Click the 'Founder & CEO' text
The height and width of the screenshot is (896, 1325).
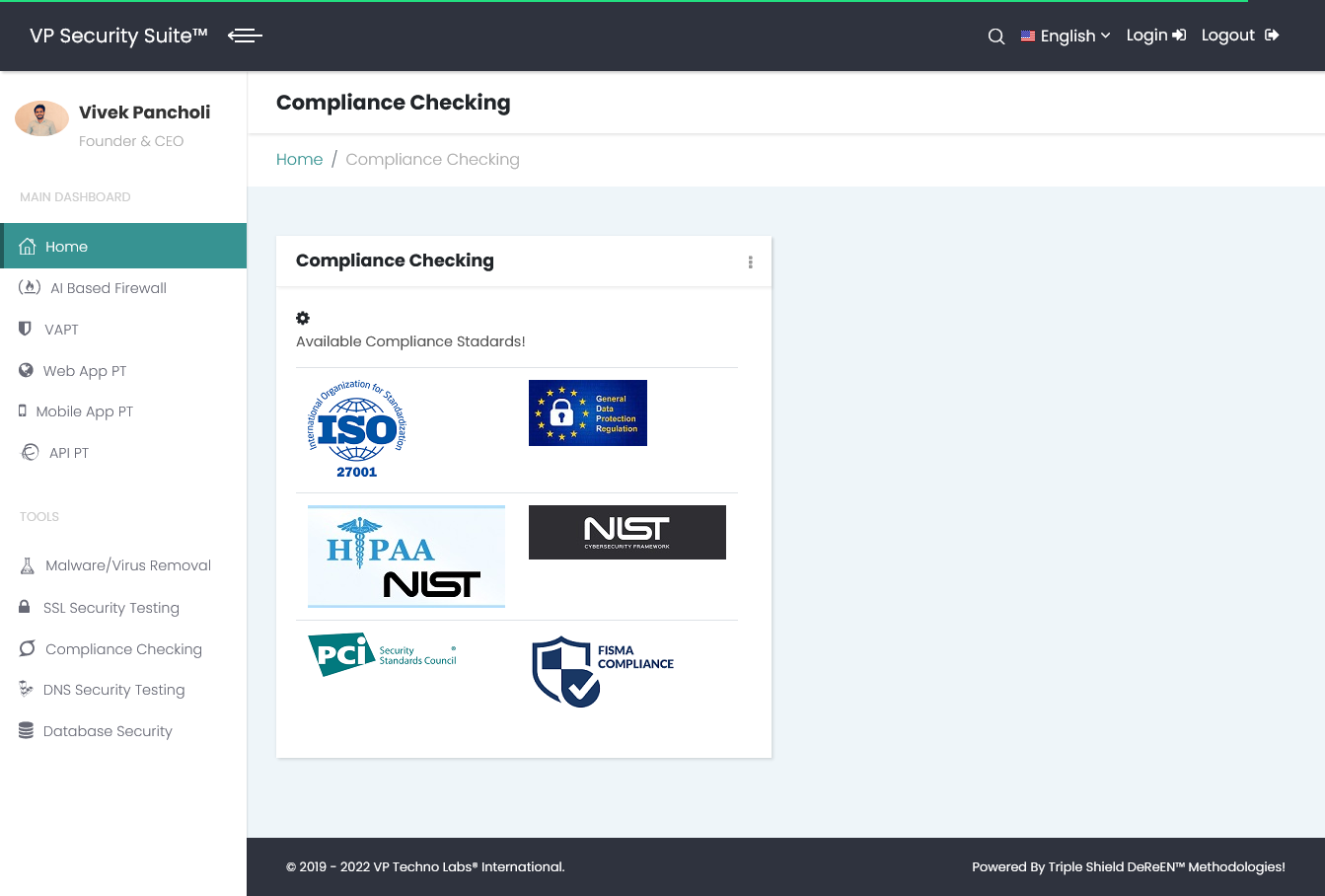point(131,141)
